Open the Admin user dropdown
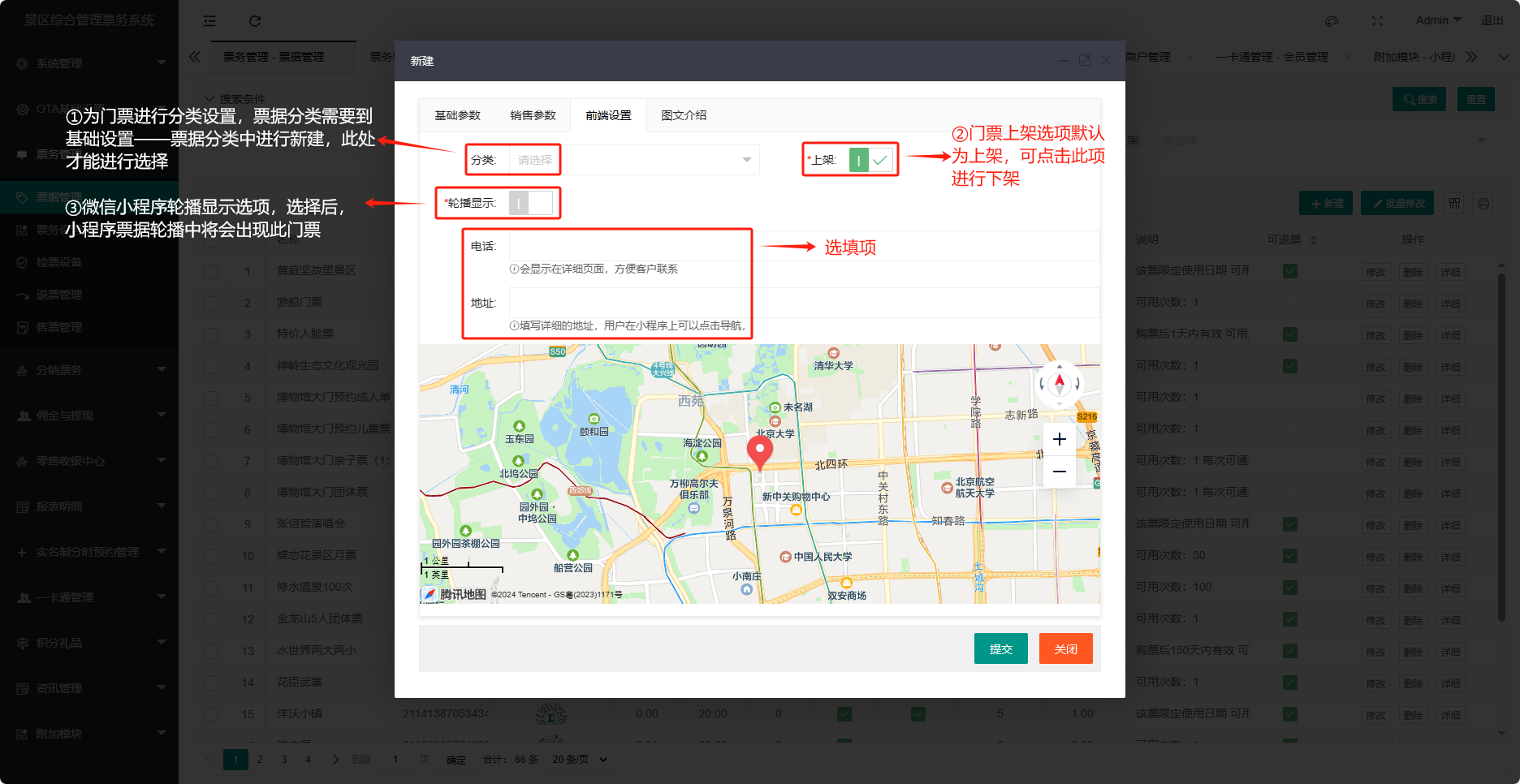 [1438, 20]
